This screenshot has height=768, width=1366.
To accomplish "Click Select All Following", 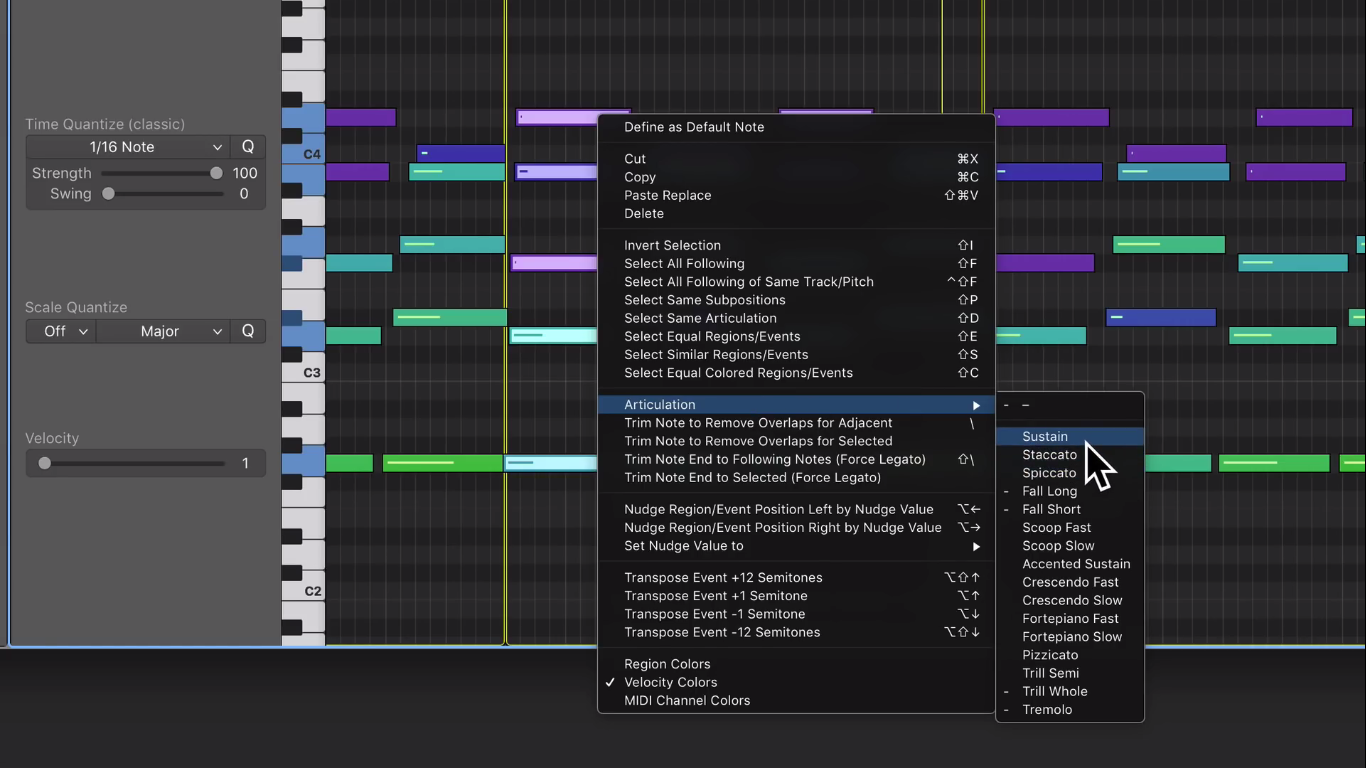I will 796,263.
